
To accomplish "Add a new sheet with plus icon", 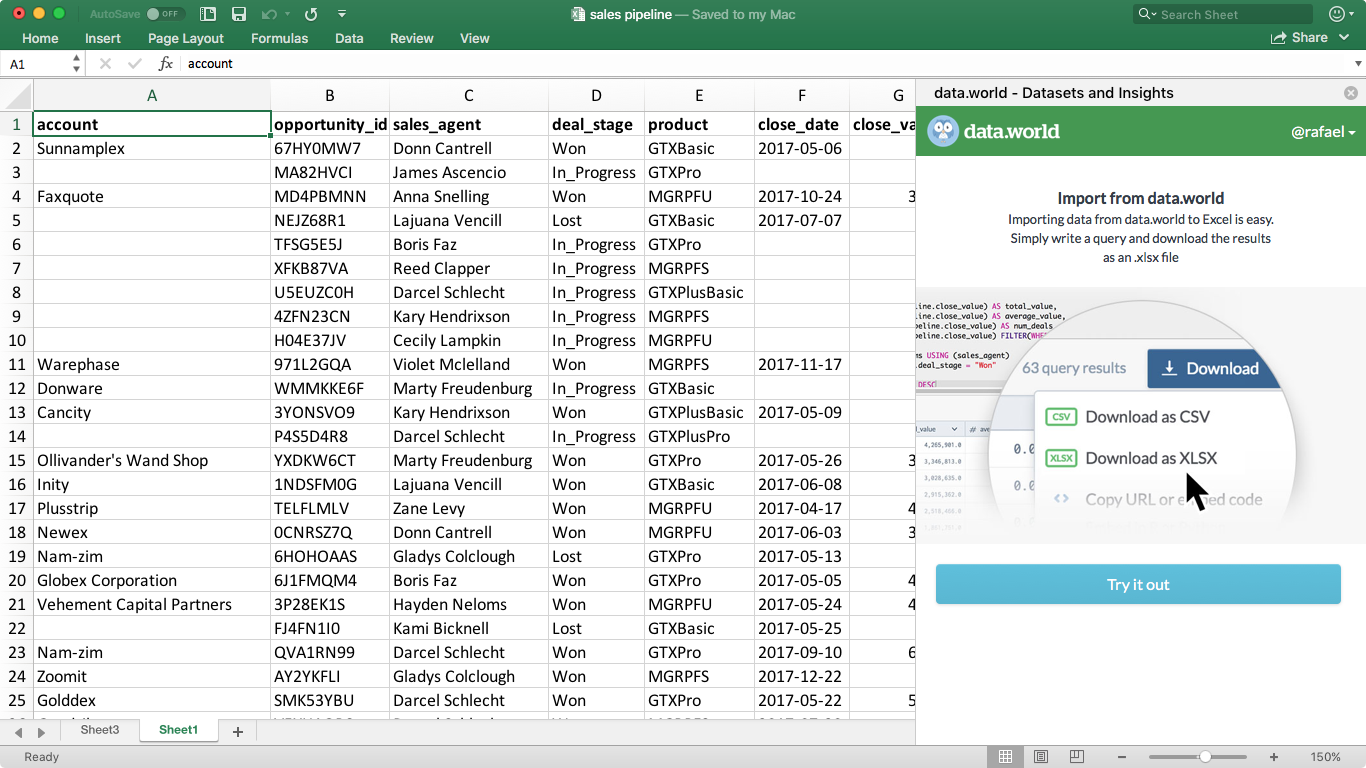I will click(x=238, y=732).
